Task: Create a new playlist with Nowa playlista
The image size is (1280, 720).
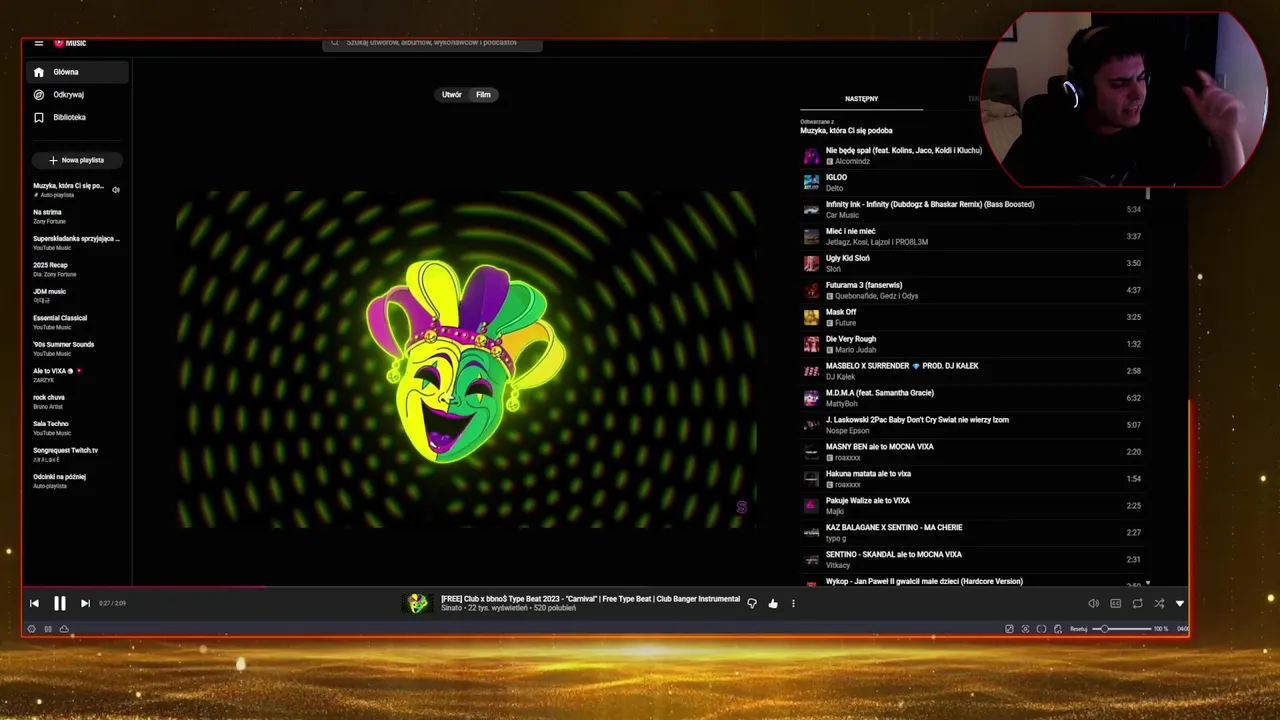Action: click(77, 160)
